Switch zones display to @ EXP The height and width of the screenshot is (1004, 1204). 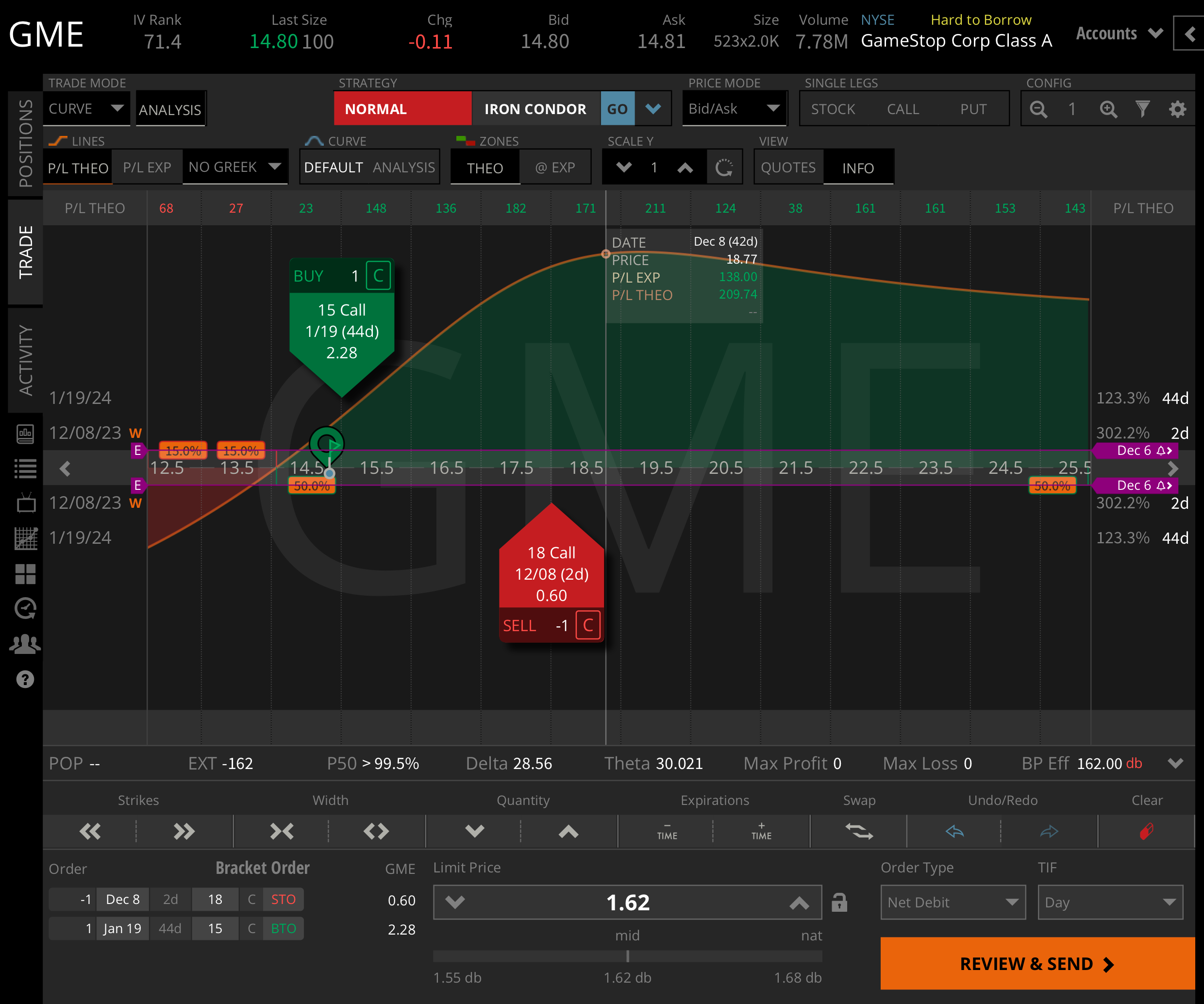(x=555, y=167)
